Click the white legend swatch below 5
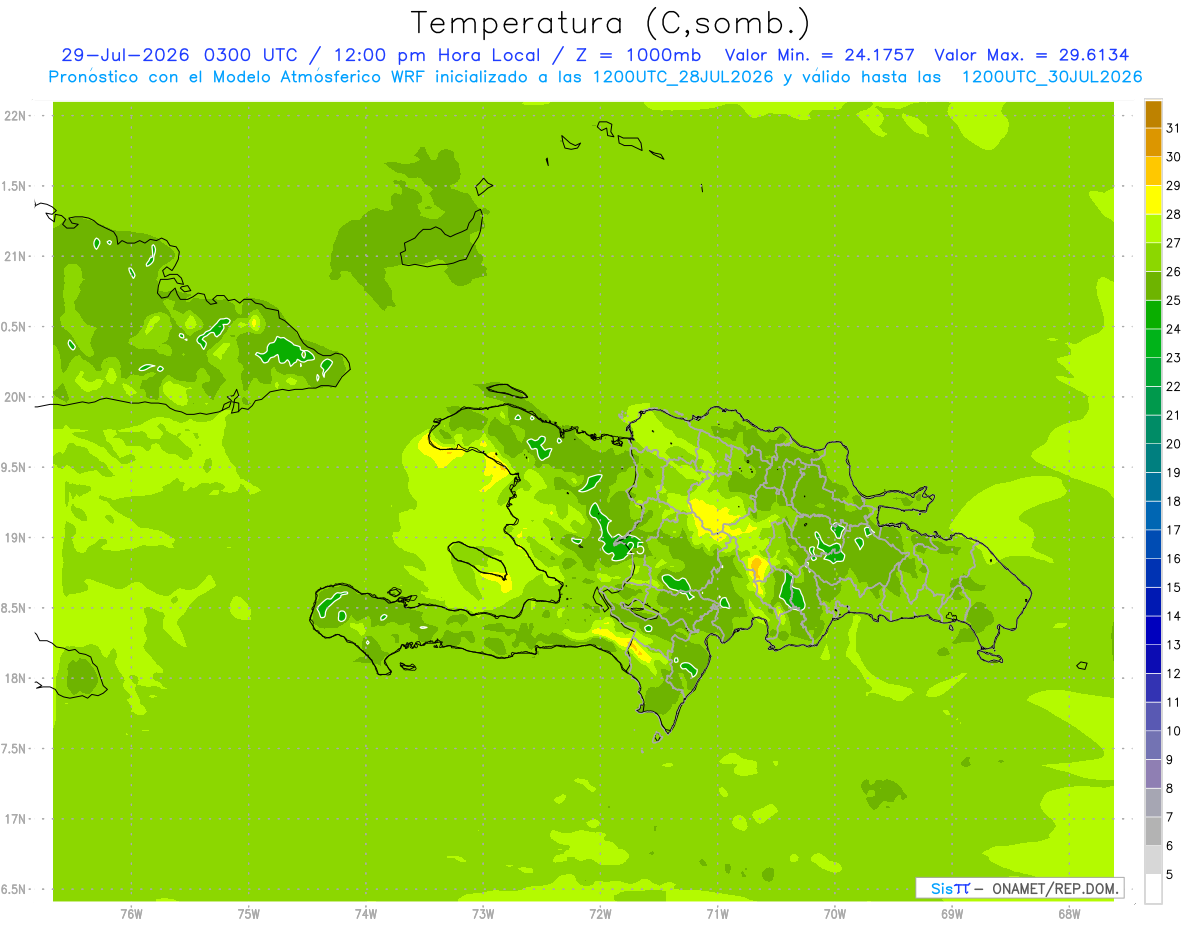 1153,888
